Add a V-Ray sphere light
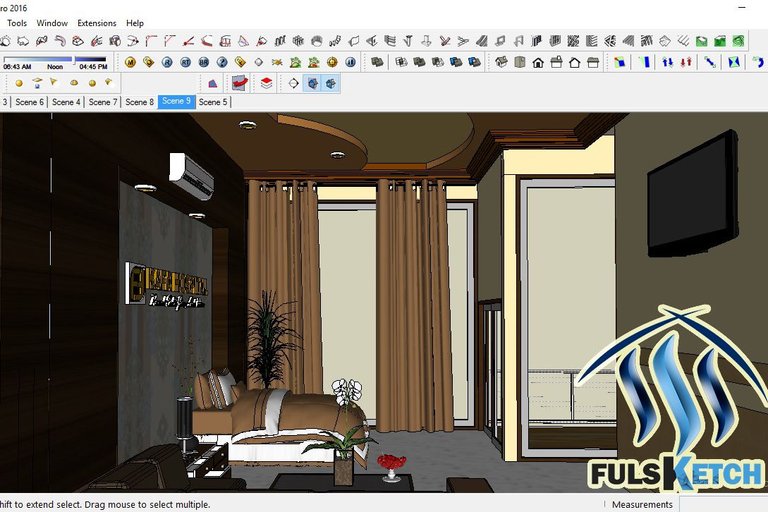 tap(92, 83)
